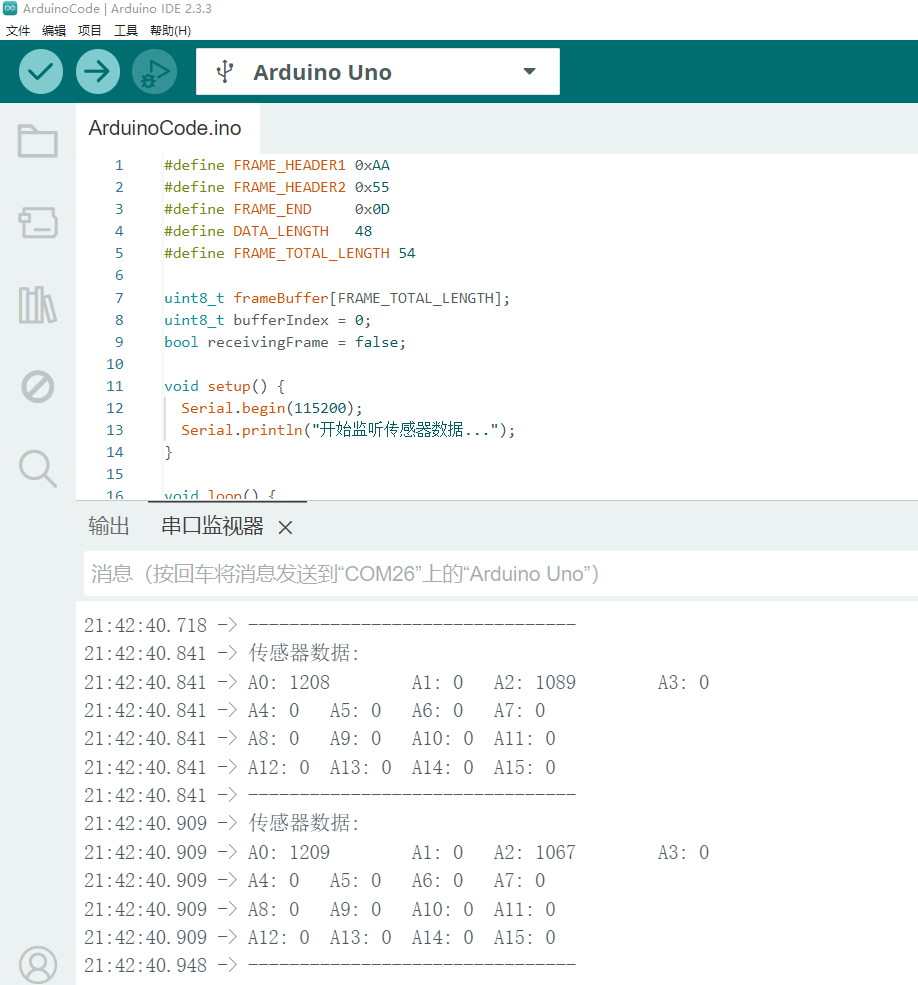The height and width of the screenshot is (985, 918).
Task: Open the Library Manager books icon
Action: 38,305
